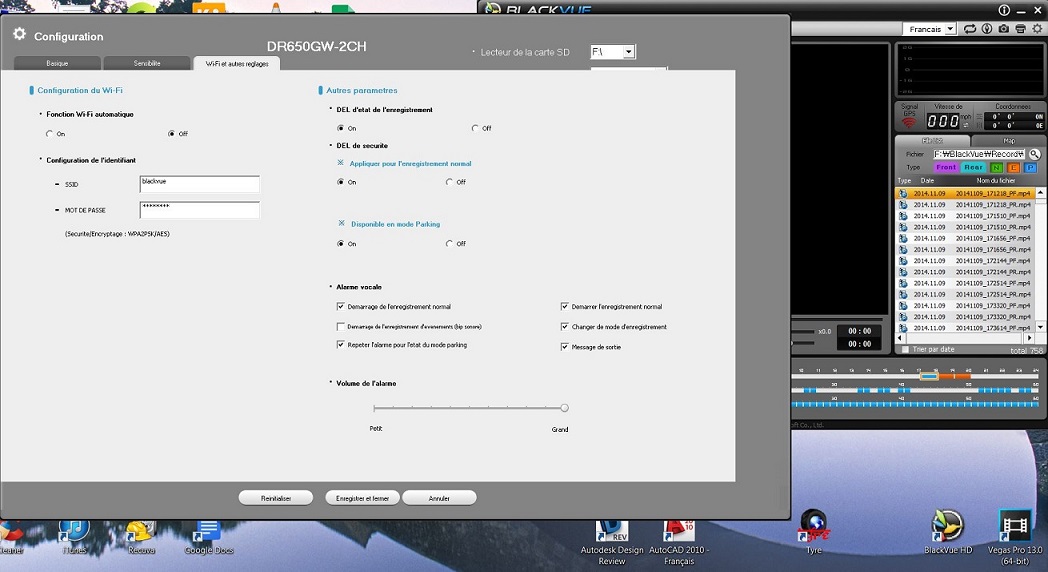This screenshot has height=572, width=1048.
Task: Click the compass icon in BlackVue toolbar
Action: pos(987,29)
